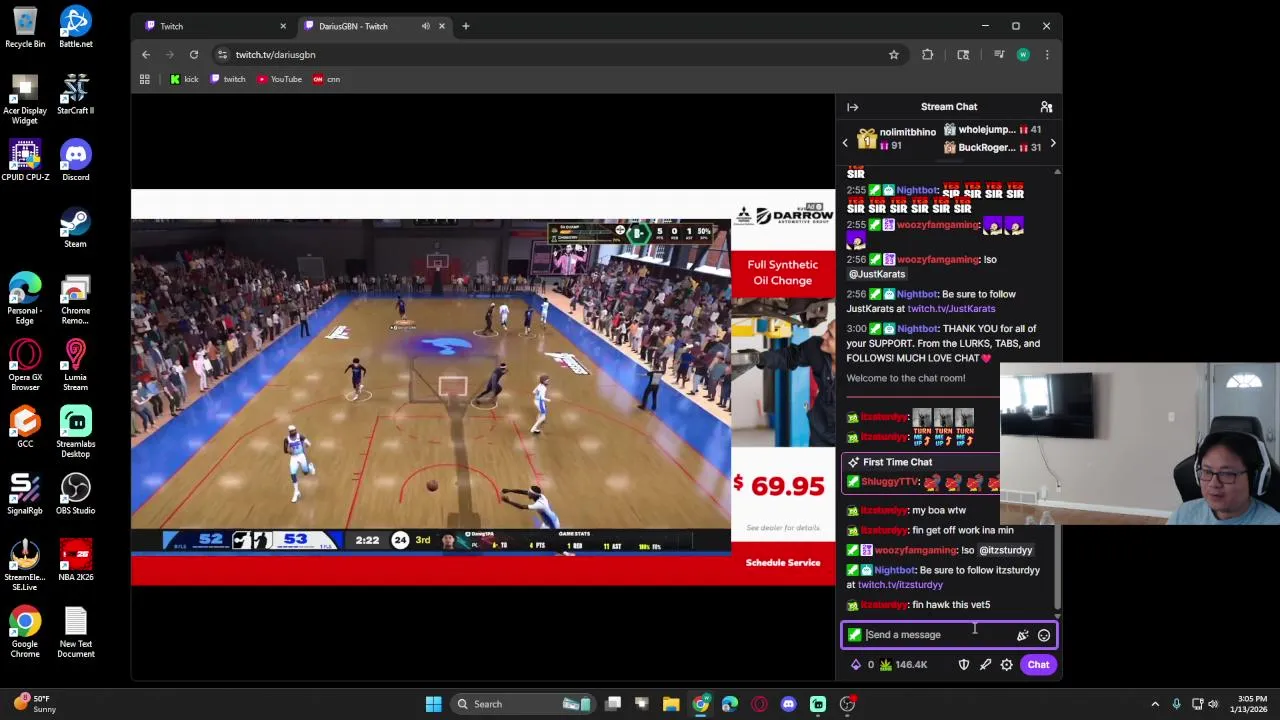Open channel points balance 146.4K

click(x=904, y=665)
